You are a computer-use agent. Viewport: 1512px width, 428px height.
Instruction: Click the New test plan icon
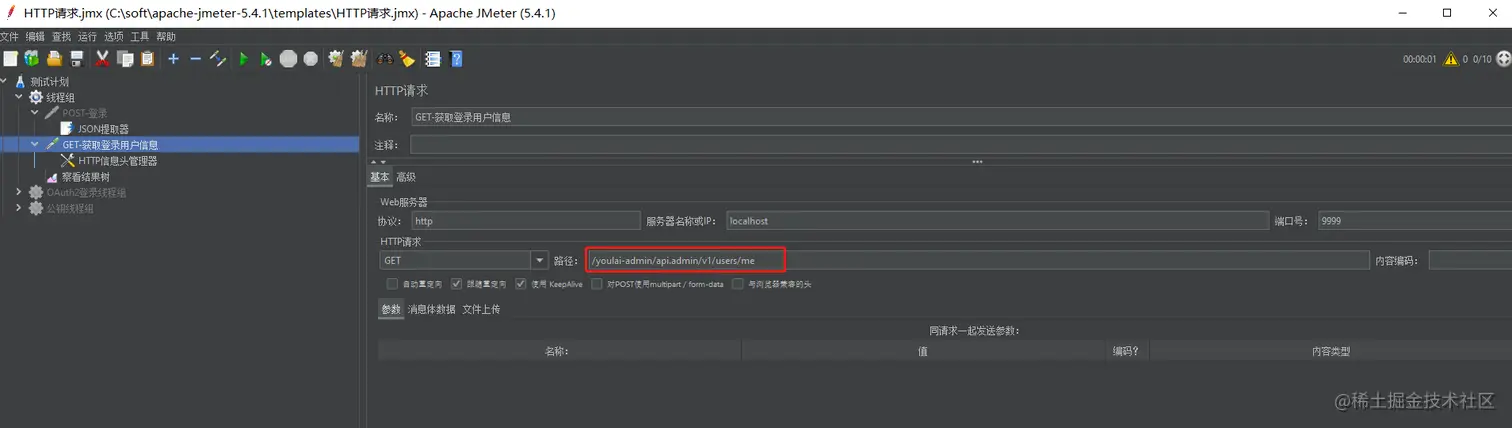pos(10,59)
